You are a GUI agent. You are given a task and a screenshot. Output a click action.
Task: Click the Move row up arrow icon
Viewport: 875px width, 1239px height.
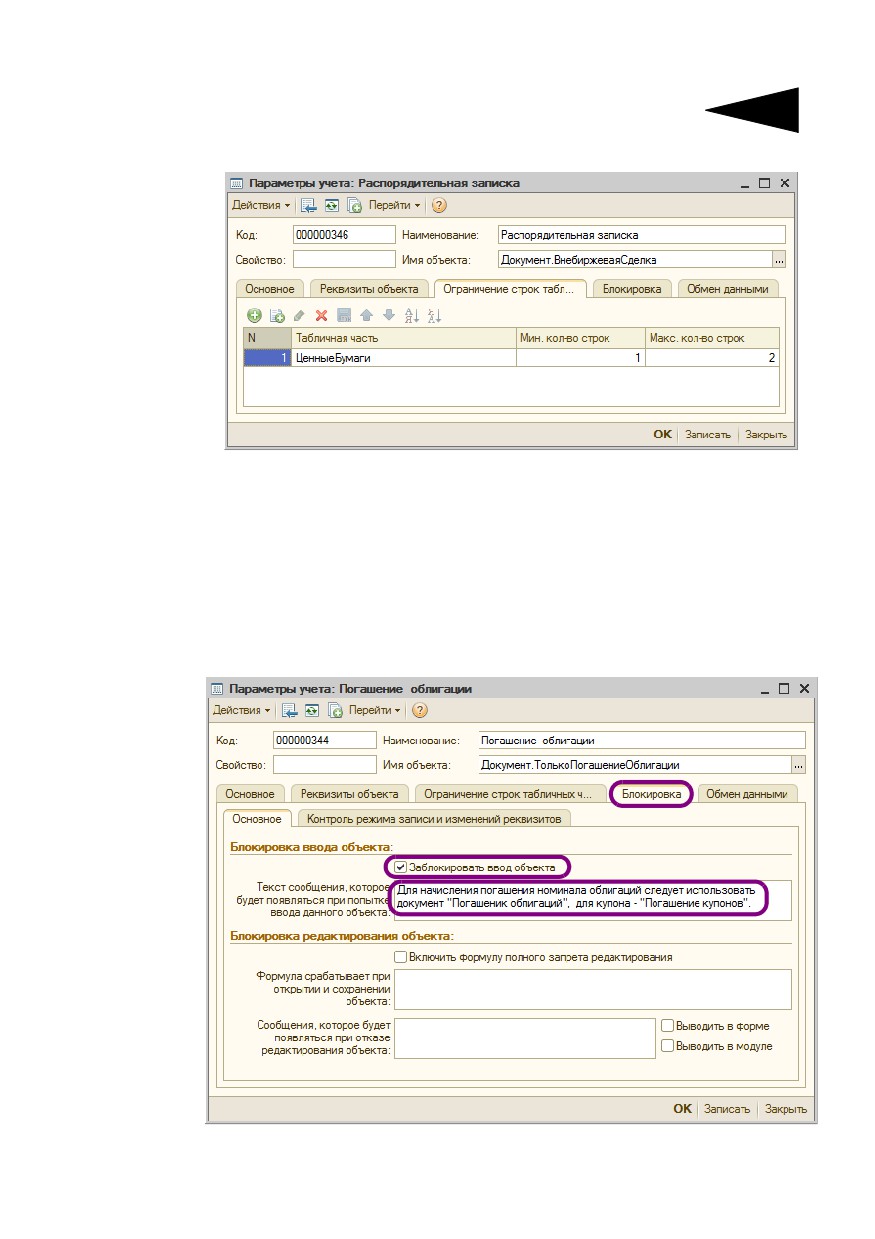[x=366, y=315]
